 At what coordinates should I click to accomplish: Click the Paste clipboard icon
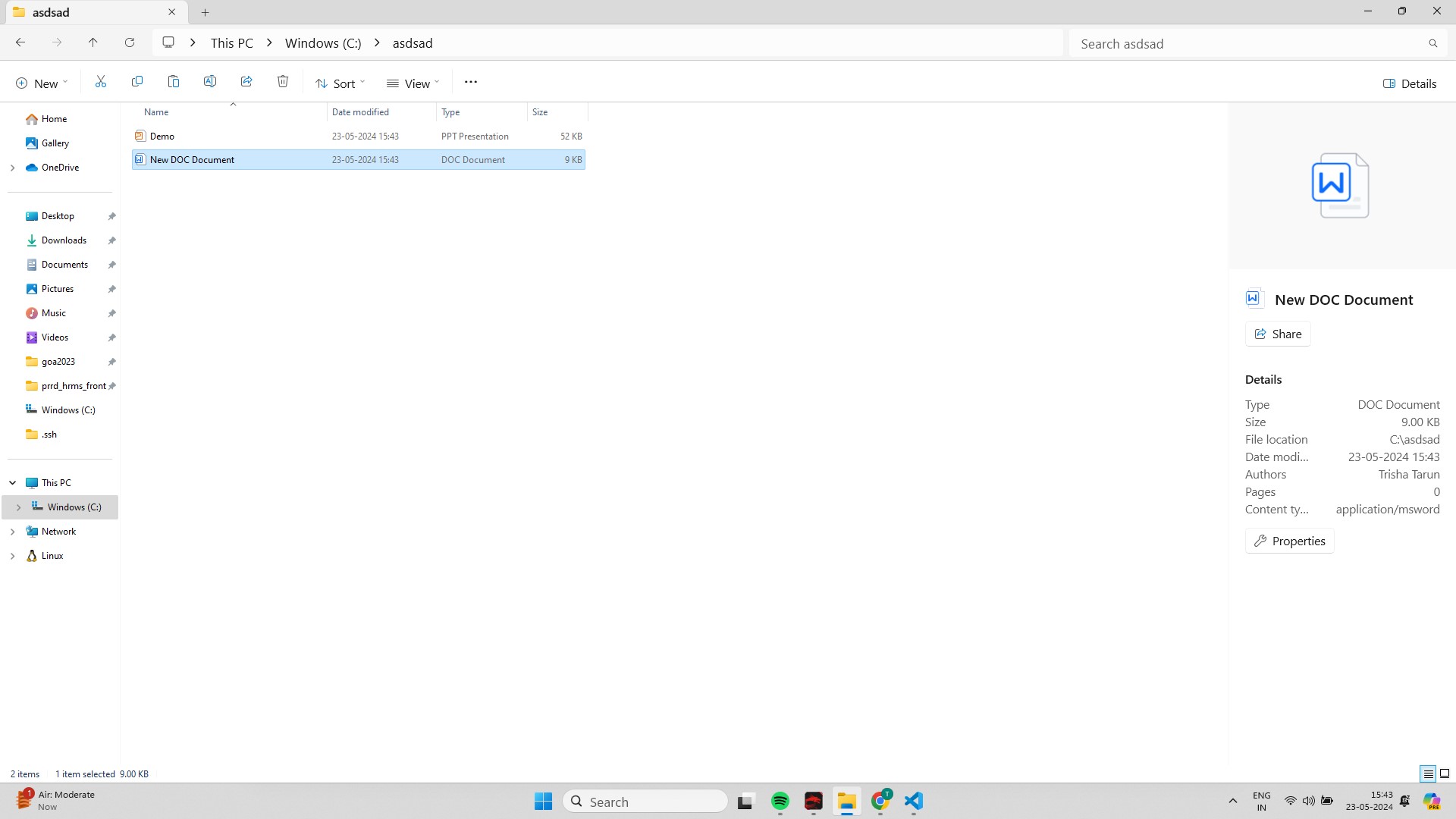pos(174,82)
